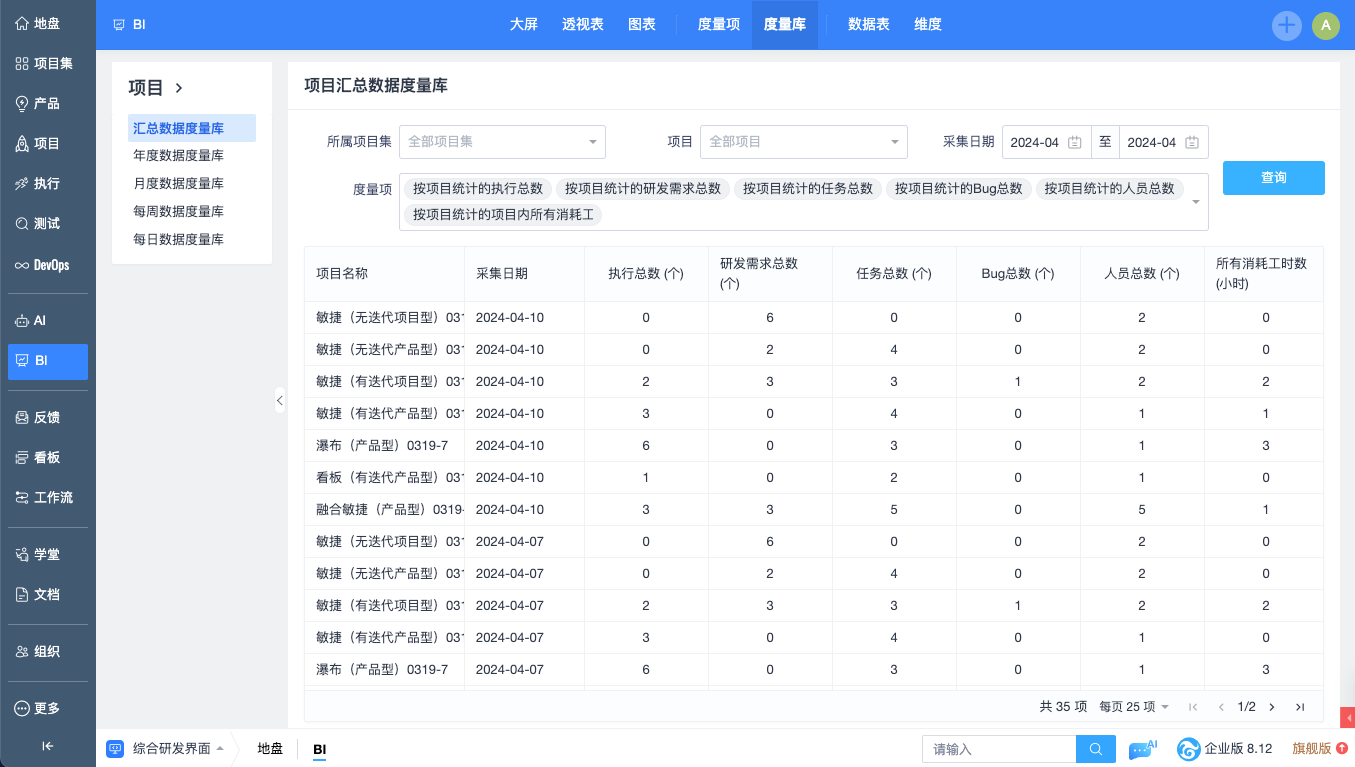The height and width of the screenshot is (767, 1355).
Task: Click the blue plus create button
Action: click(x=1287, y=26)
